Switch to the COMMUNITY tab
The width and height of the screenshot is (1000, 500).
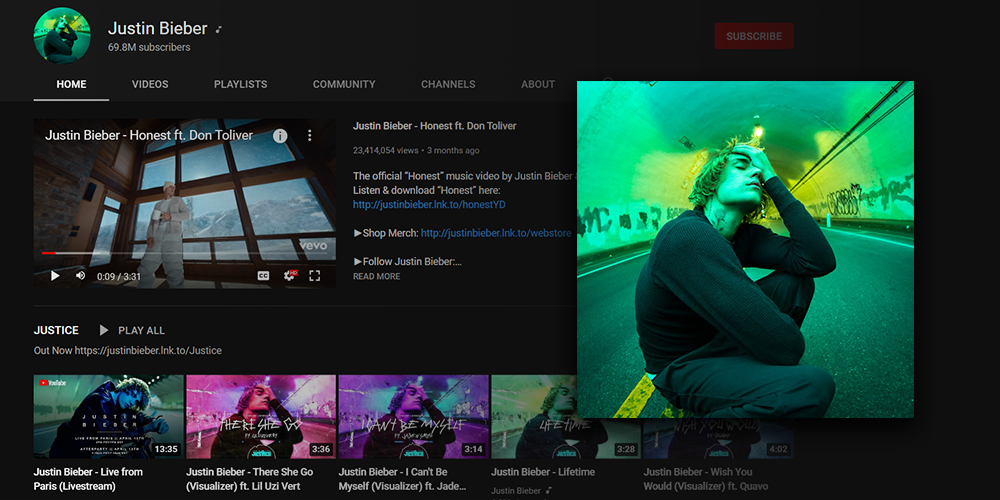click(x=344, y=84)
